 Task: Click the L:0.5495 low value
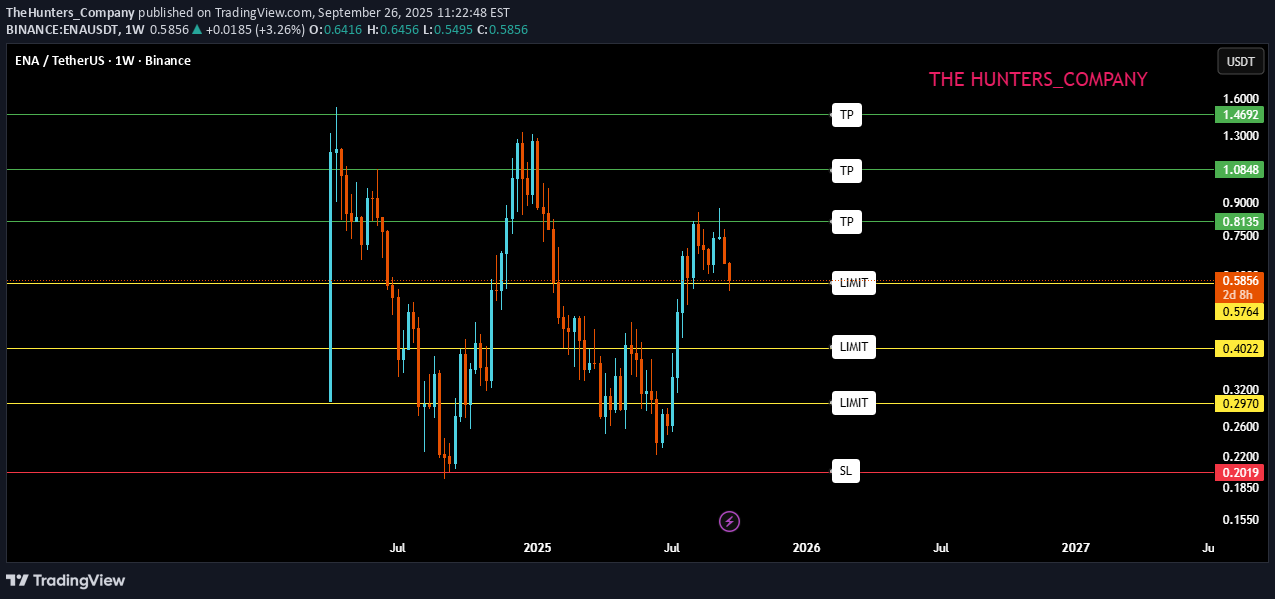(447, 30)
